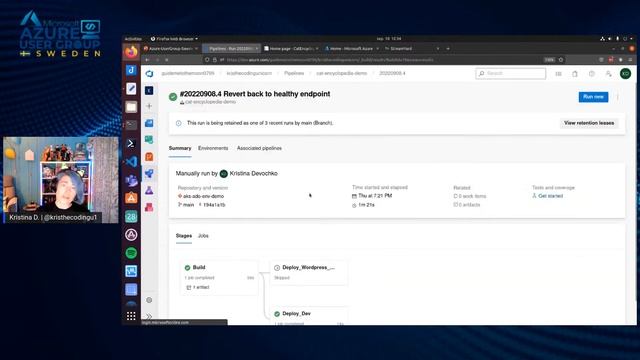Open the Deploy_Wordpress skipped stage
Image resolution: width=640 pixels, height=360 pixels.
(x=309, y=272)
